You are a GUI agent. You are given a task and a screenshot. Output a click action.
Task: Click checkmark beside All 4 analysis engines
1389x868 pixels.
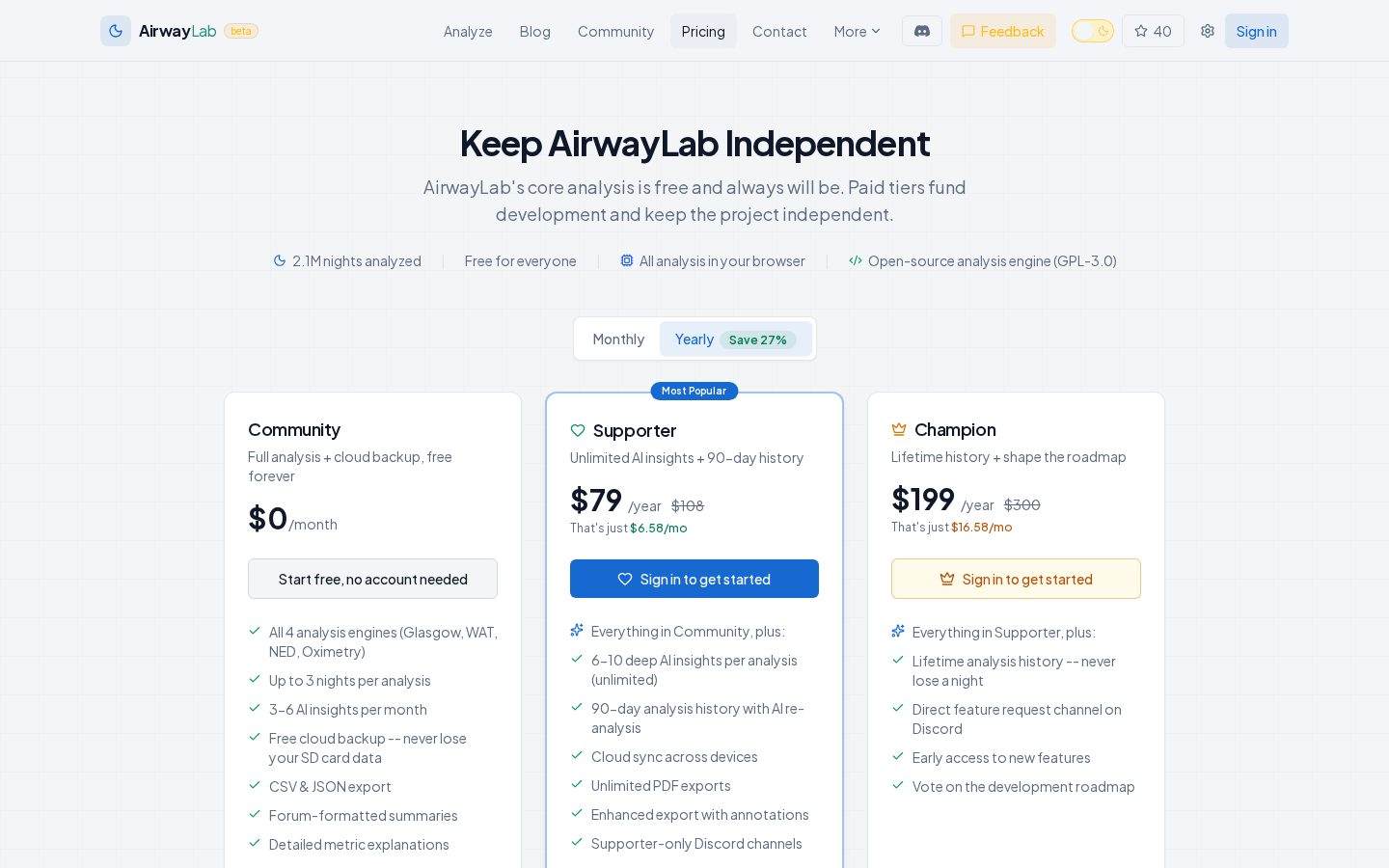click(x=255, y=631)
